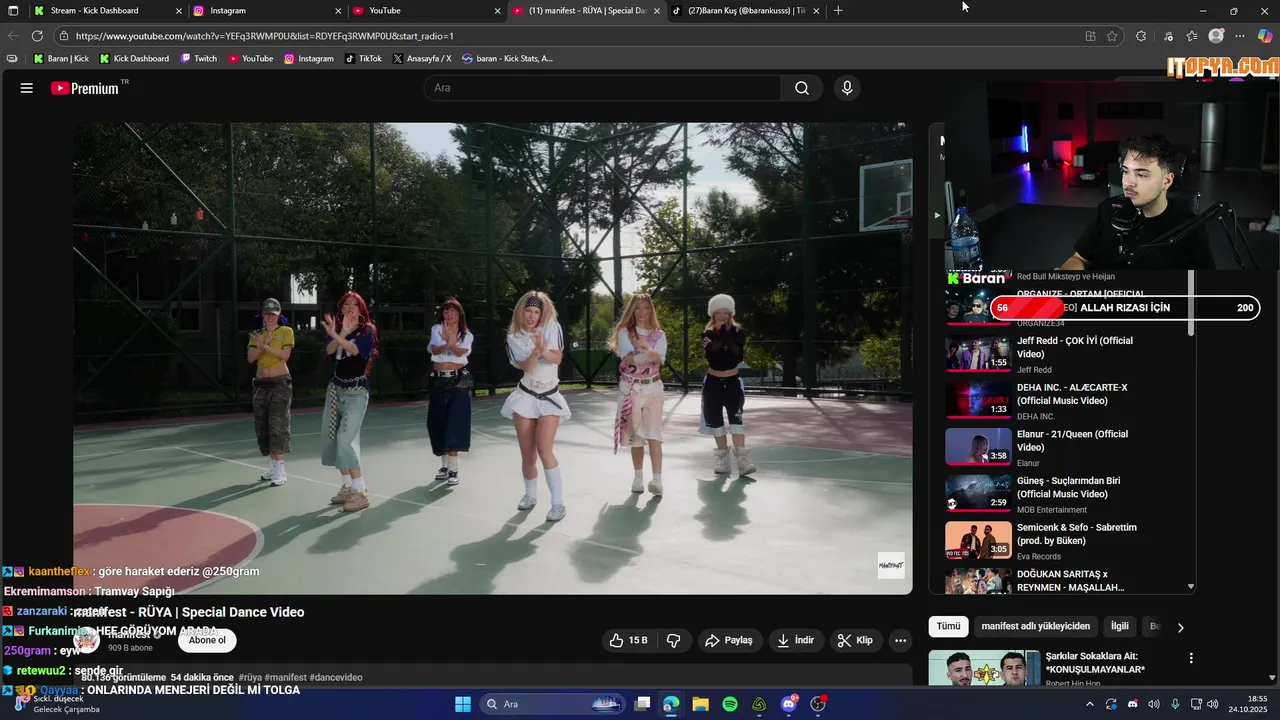Open Baran | Kick bookmark

click(61, 59)
